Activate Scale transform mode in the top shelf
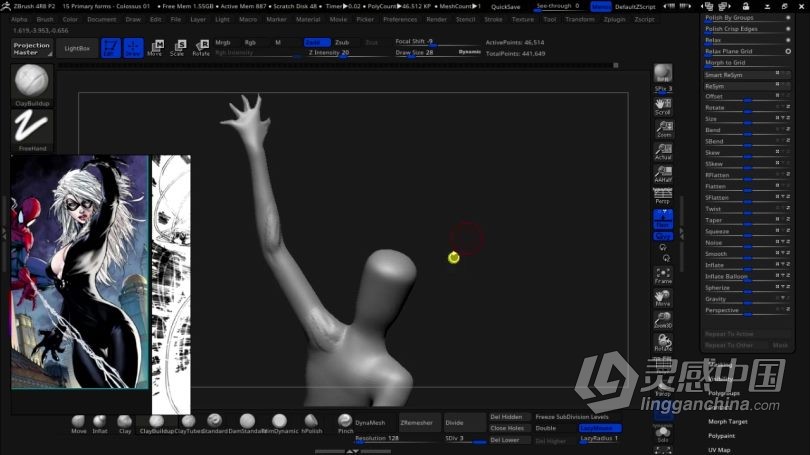Screen dimensions: 810x455 point(177,48)
